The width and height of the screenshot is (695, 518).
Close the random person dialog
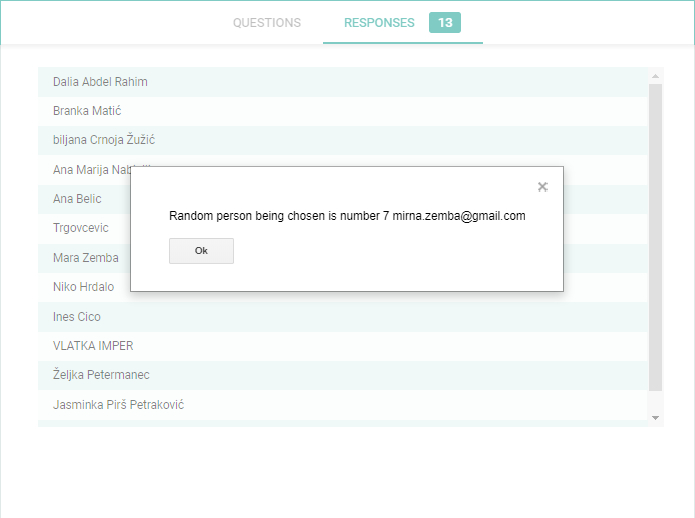(542, 187)
